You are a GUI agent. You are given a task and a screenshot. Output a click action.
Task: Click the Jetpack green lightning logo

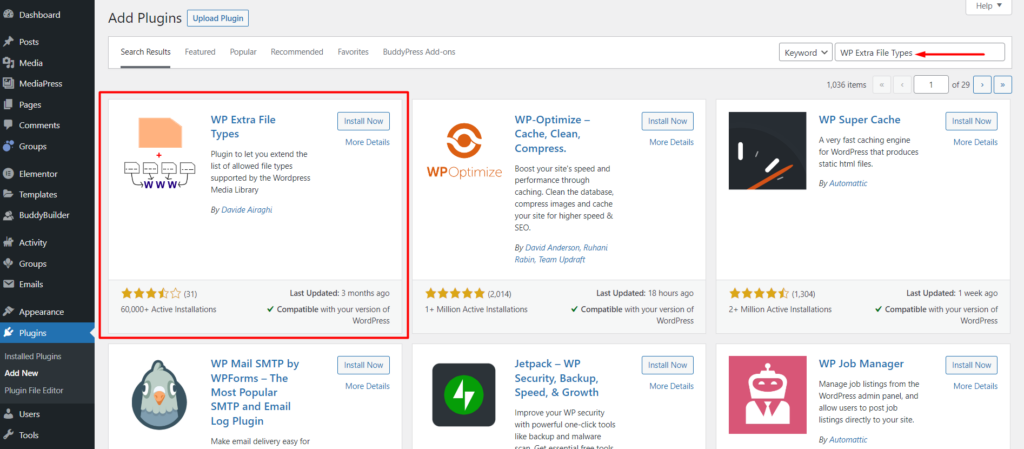(x=464, y=395)
